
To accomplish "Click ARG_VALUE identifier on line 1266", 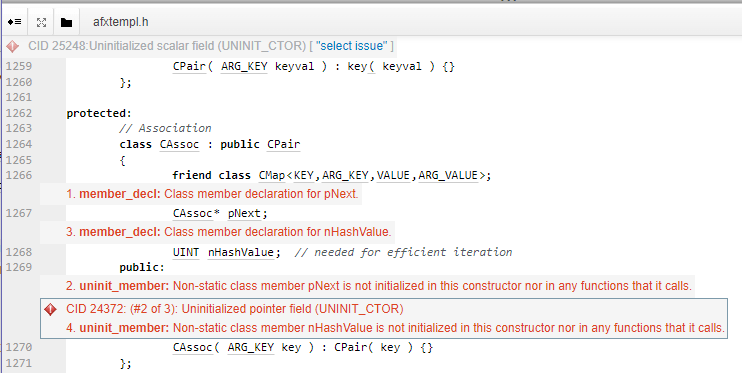I will [448, 175].
